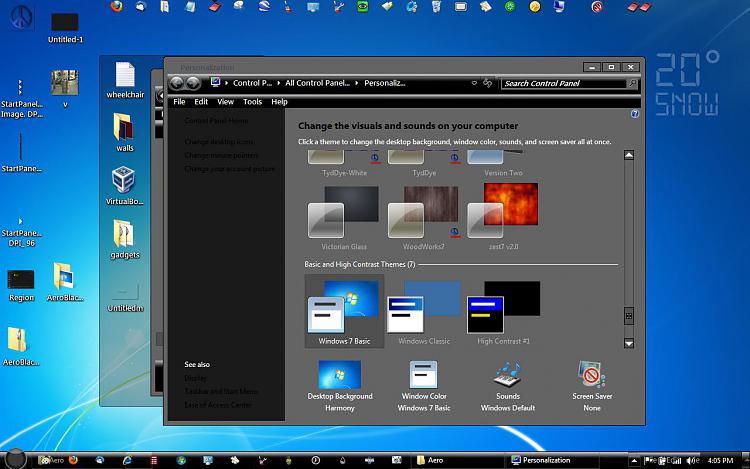The width and height of the screenshot is (750, 469).
Task: Click the Firefox icon on the taskbar
Action: point(73,460)
